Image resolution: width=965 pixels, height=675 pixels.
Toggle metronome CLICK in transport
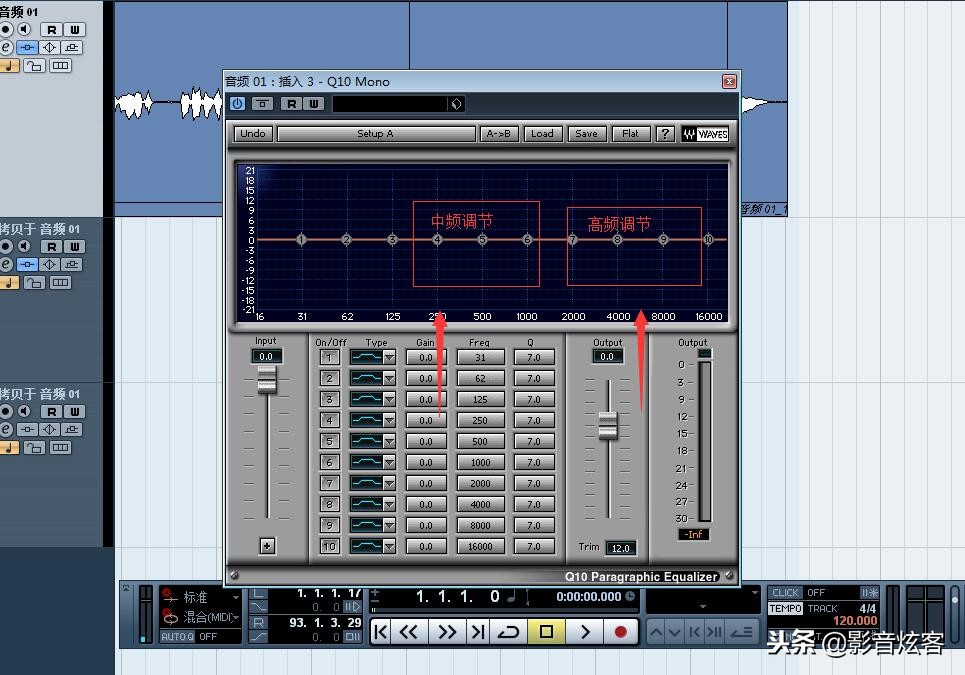(x=785, y=593)
